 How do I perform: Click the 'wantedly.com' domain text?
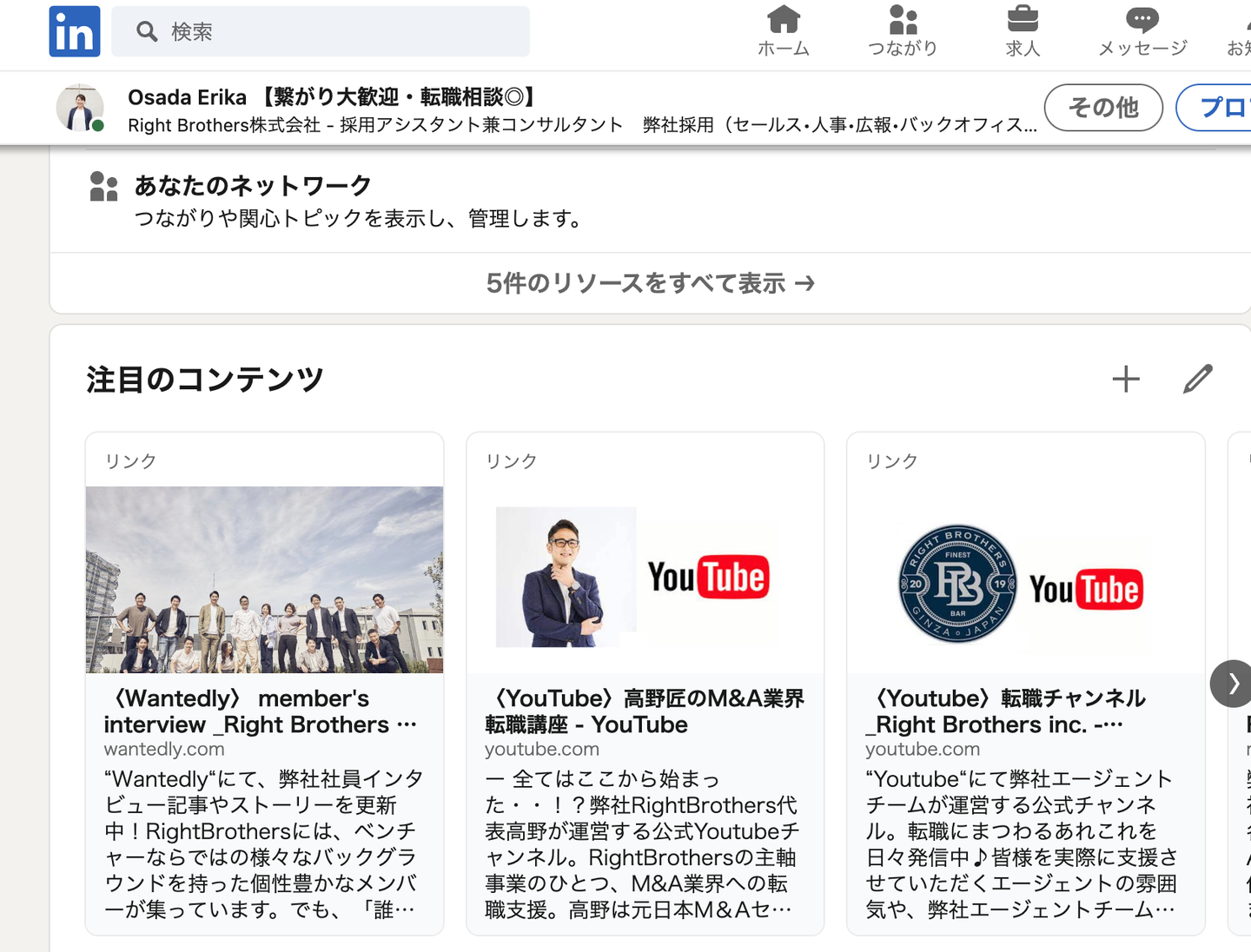click(x=164, y=749)
